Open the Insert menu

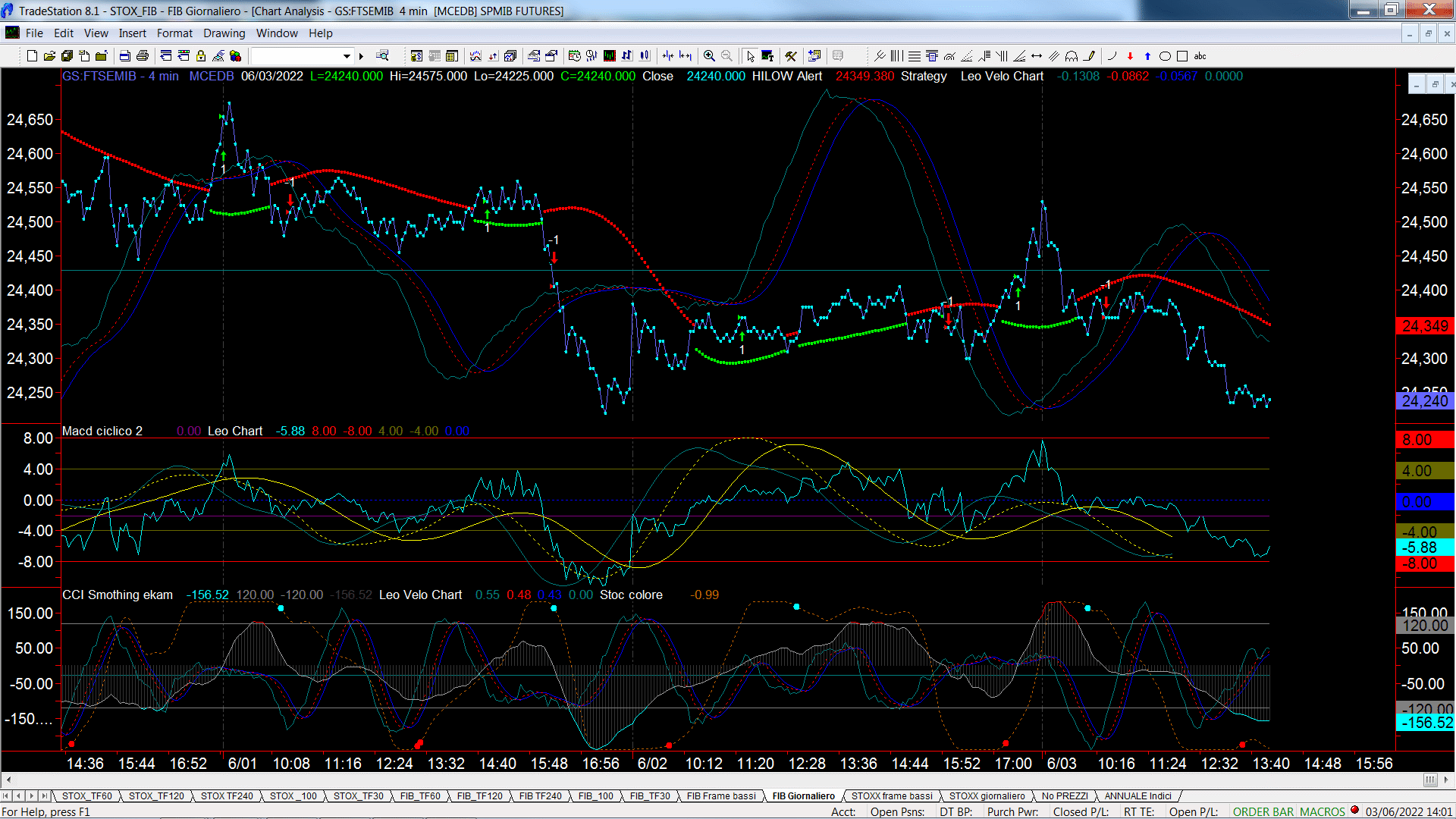132,33
